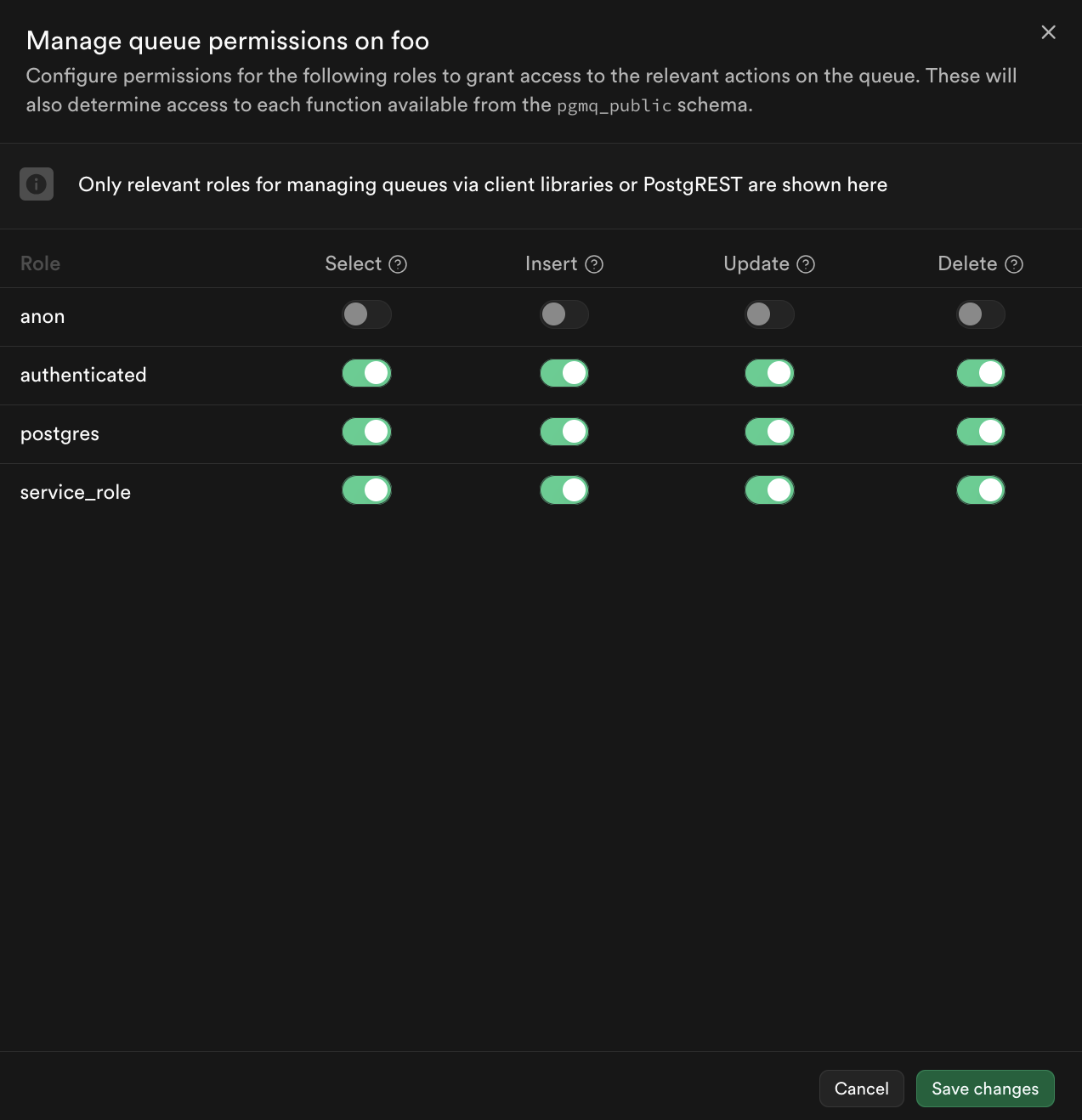Enable Update permission for anon role
This screenshot has width=1082, height=1120.
769,314
